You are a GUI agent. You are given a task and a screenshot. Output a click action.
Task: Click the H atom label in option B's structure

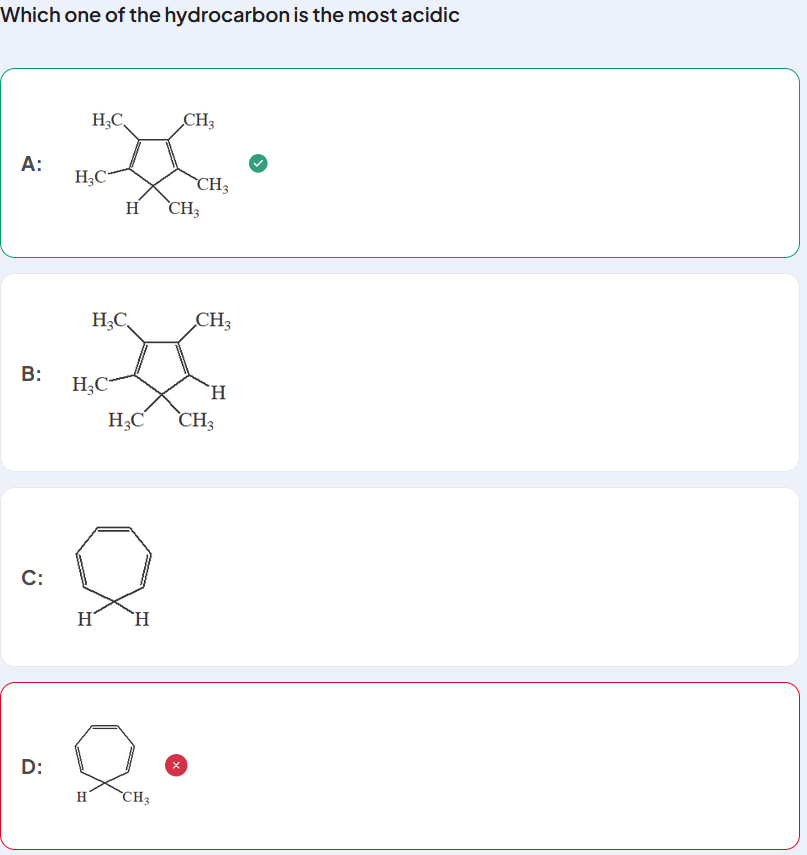pos(218,393)
